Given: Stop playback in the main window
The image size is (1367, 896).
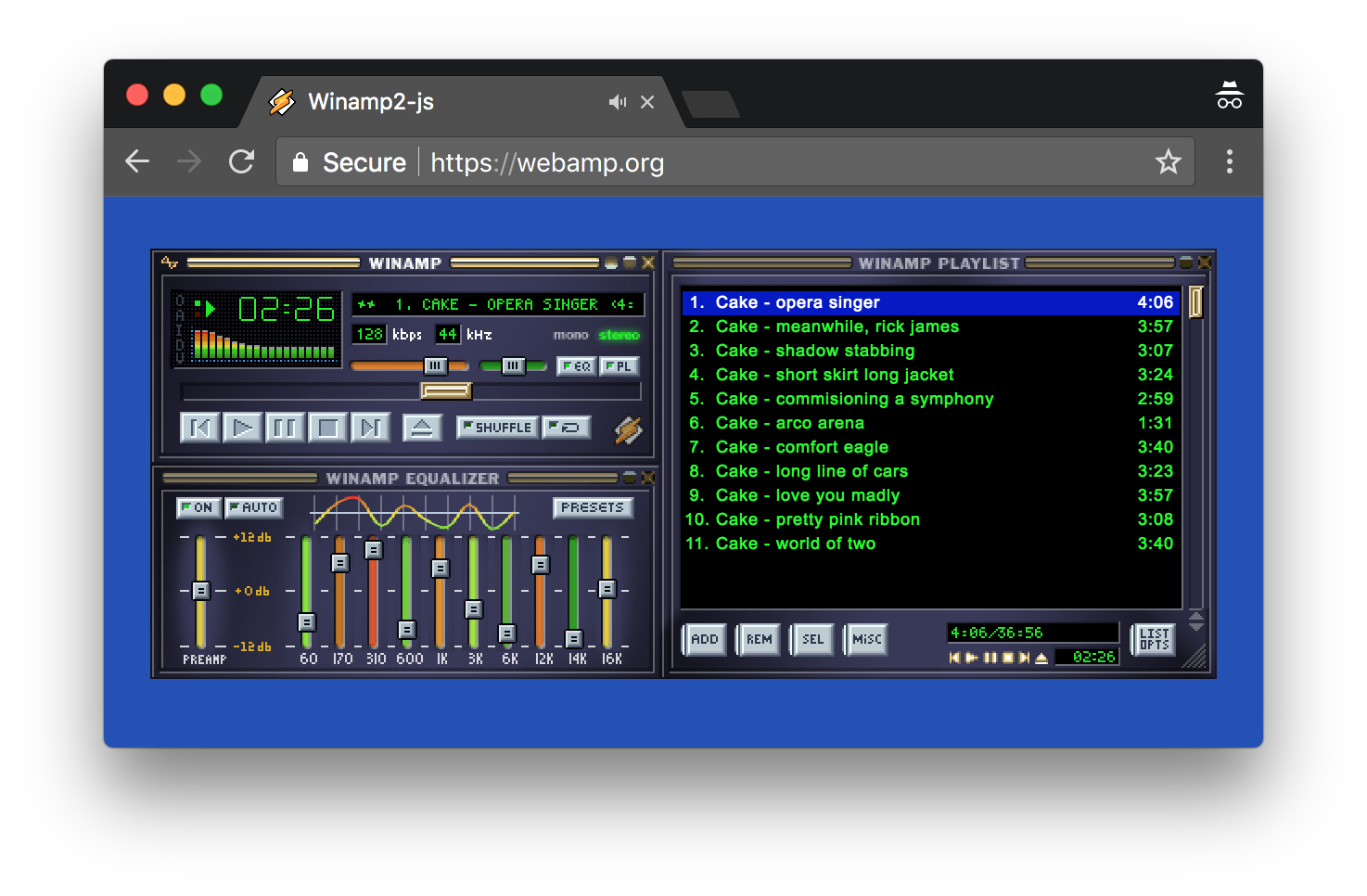Looking at the screenshot, I should (x=328, y=427).
